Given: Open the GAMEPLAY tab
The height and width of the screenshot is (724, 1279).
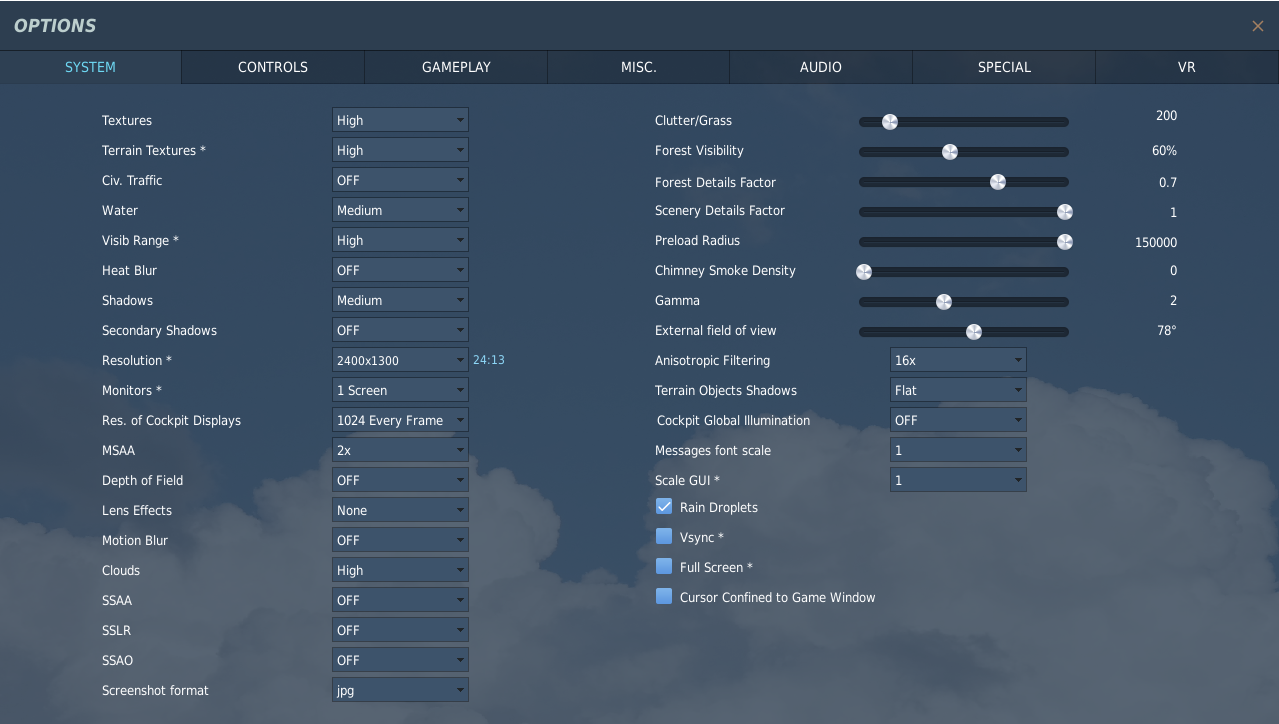Looking at the screenshot, I should [x=456, y=67].
